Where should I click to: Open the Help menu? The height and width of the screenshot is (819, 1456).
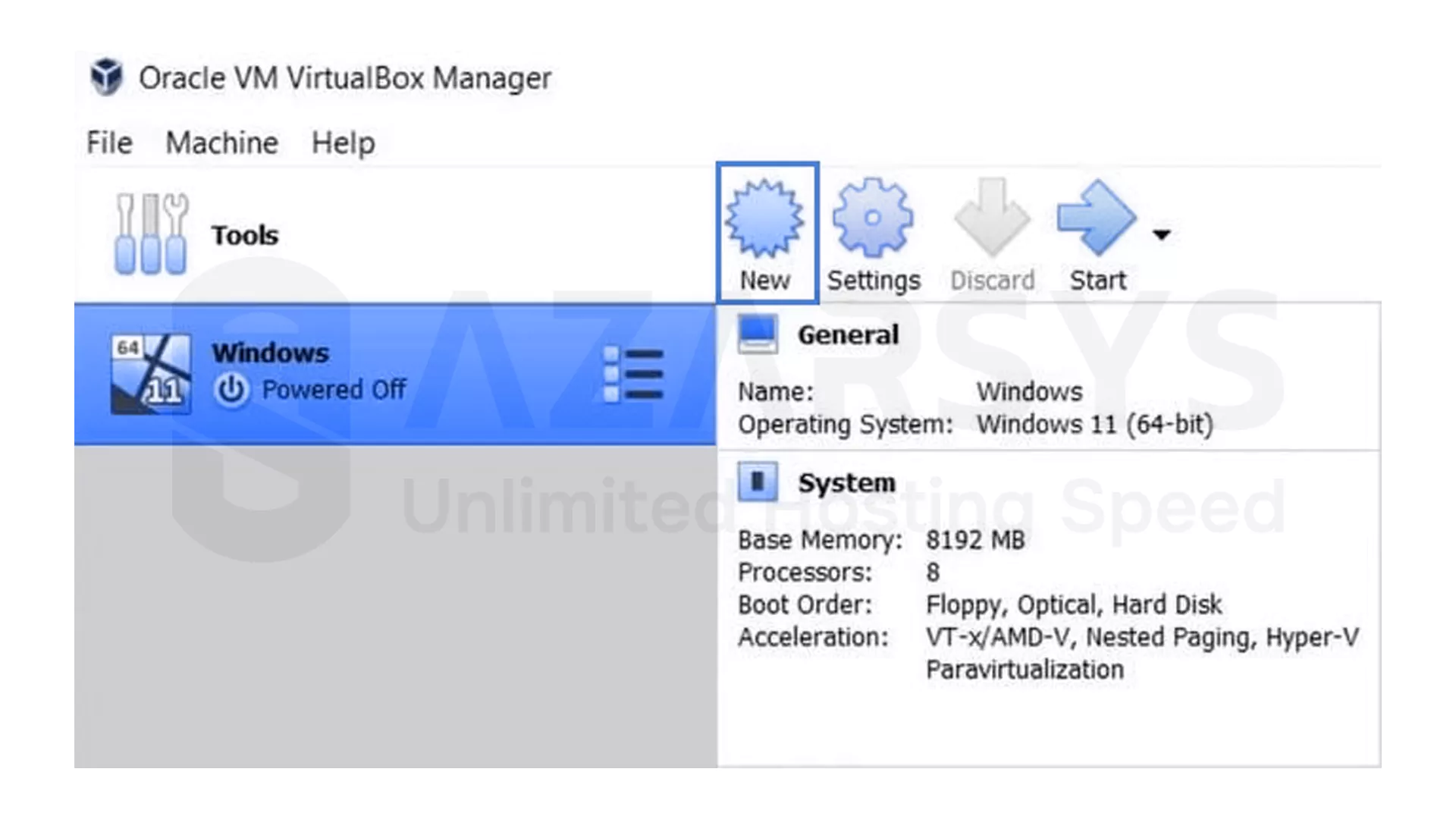point(343,143)
